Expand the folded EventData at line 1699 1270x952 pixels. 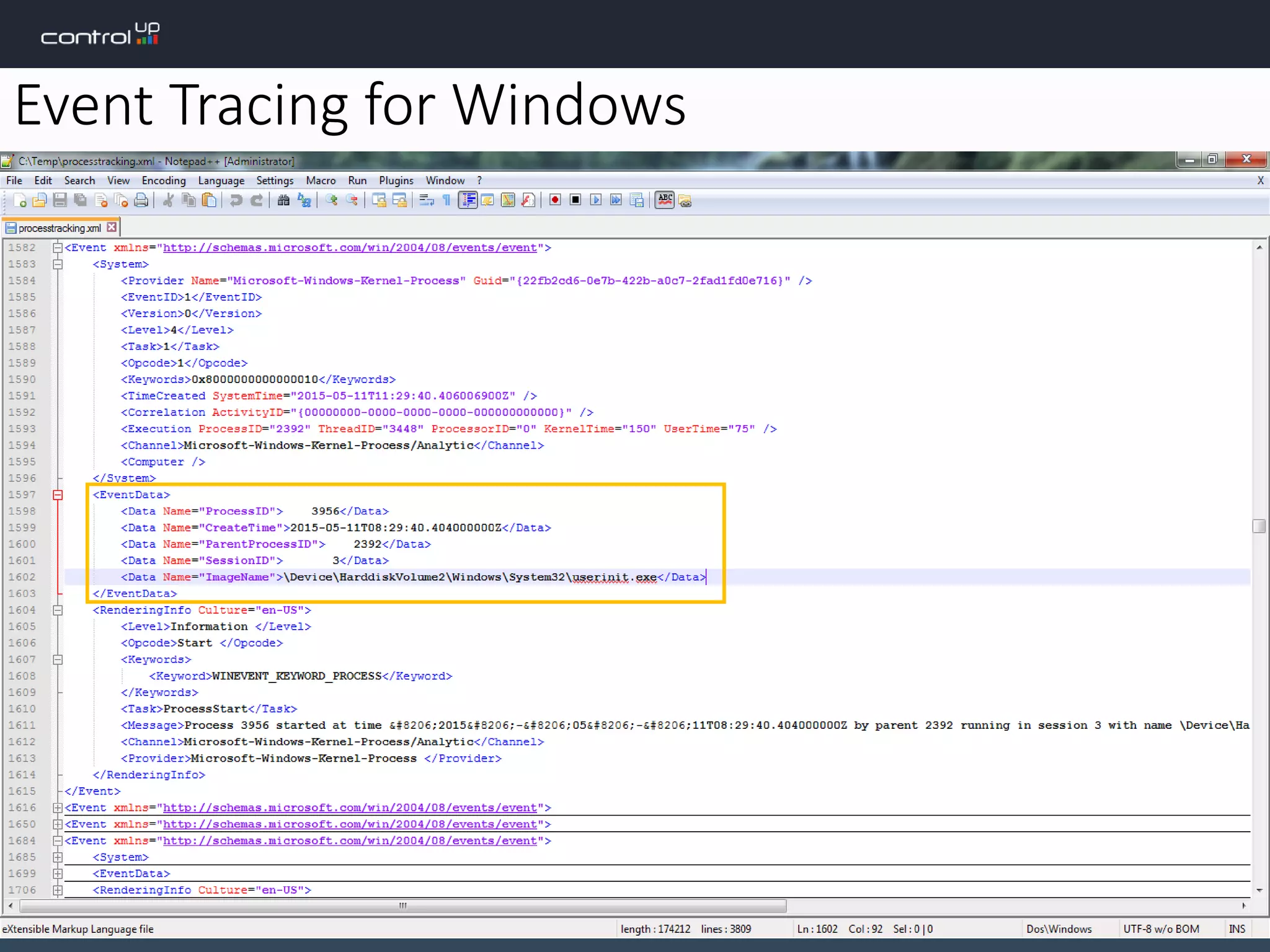[58, 874]
